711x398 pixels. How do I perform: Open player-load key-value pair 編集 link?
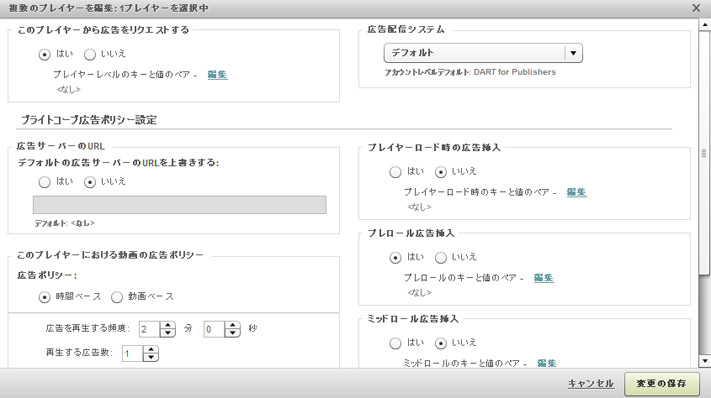(576, 192)
